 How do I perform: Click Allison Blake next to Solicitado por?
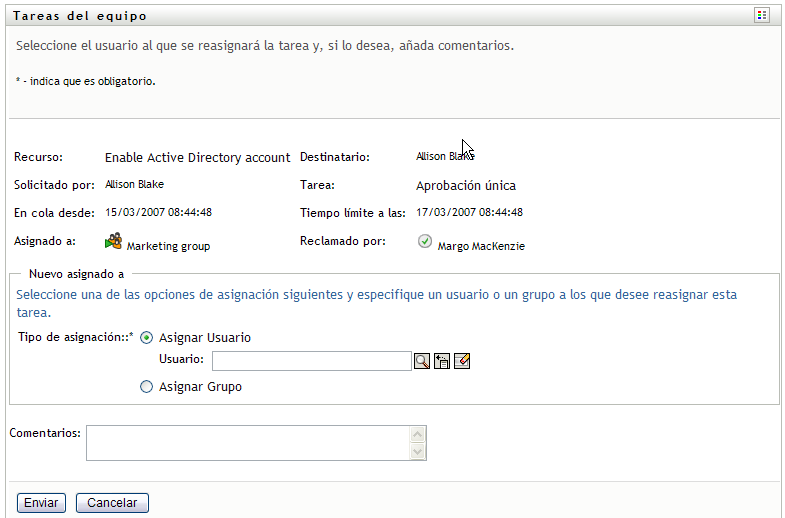tap(134, 184)
